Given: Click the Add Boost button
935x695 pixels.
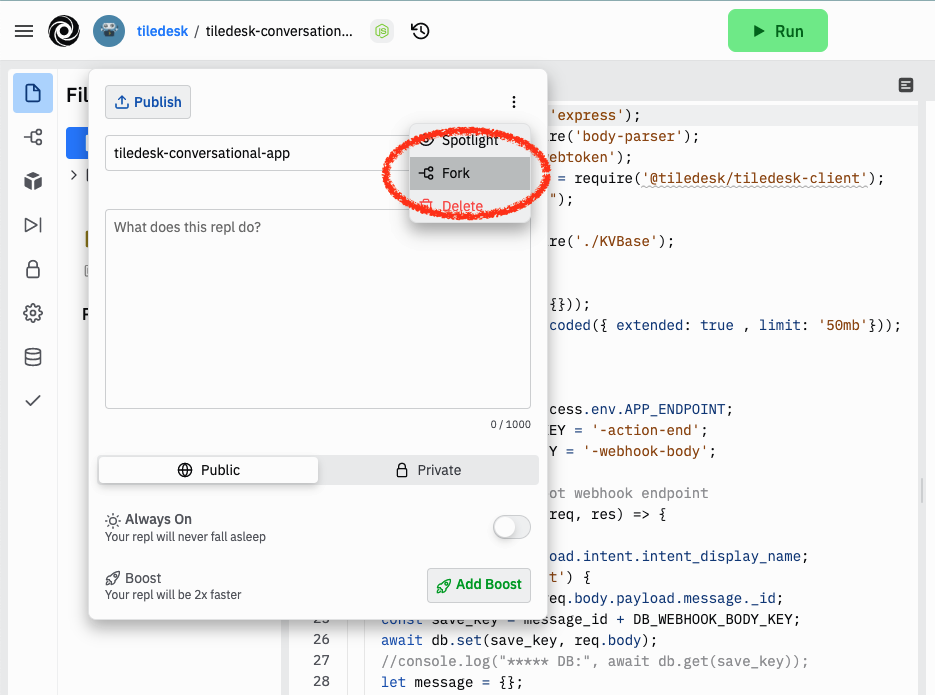Looking at the screenshot, I should 478,585.
